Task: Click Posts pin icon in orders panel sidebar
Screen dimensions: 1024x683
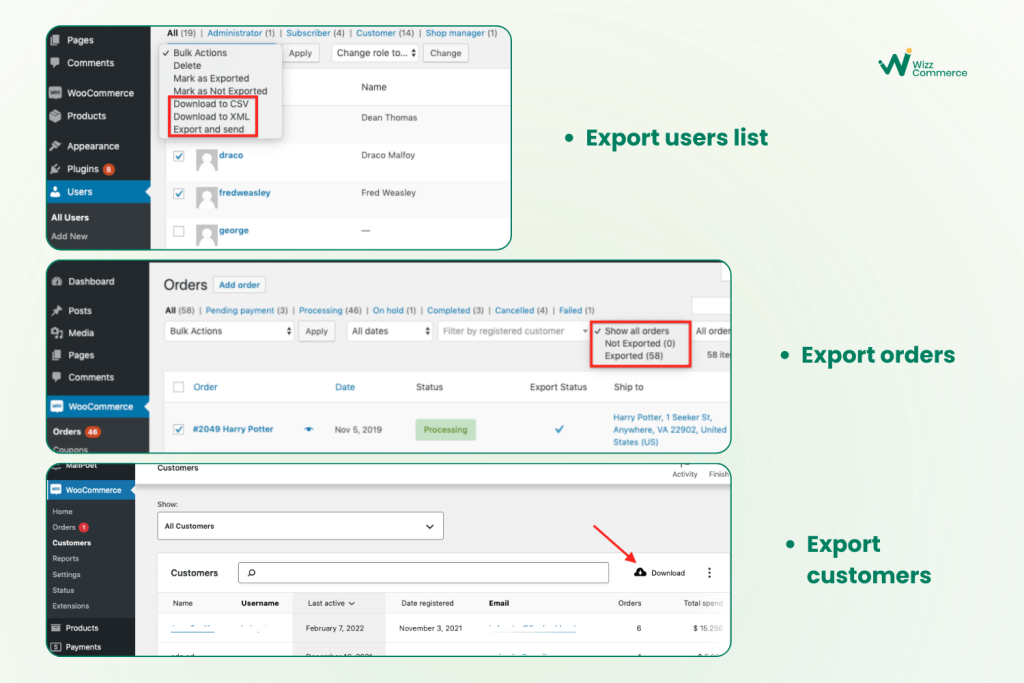Action: (57, 311)
